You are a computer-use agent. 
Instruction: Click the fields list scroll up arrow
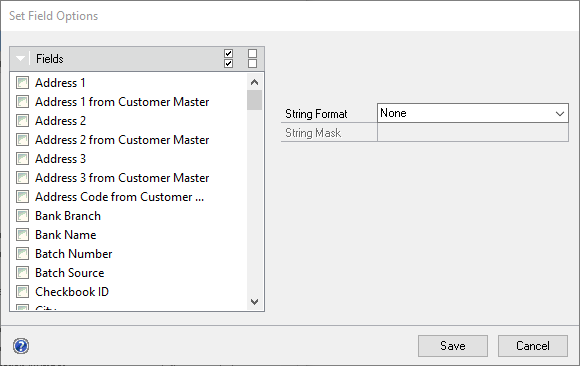click(x=254, y=82)
